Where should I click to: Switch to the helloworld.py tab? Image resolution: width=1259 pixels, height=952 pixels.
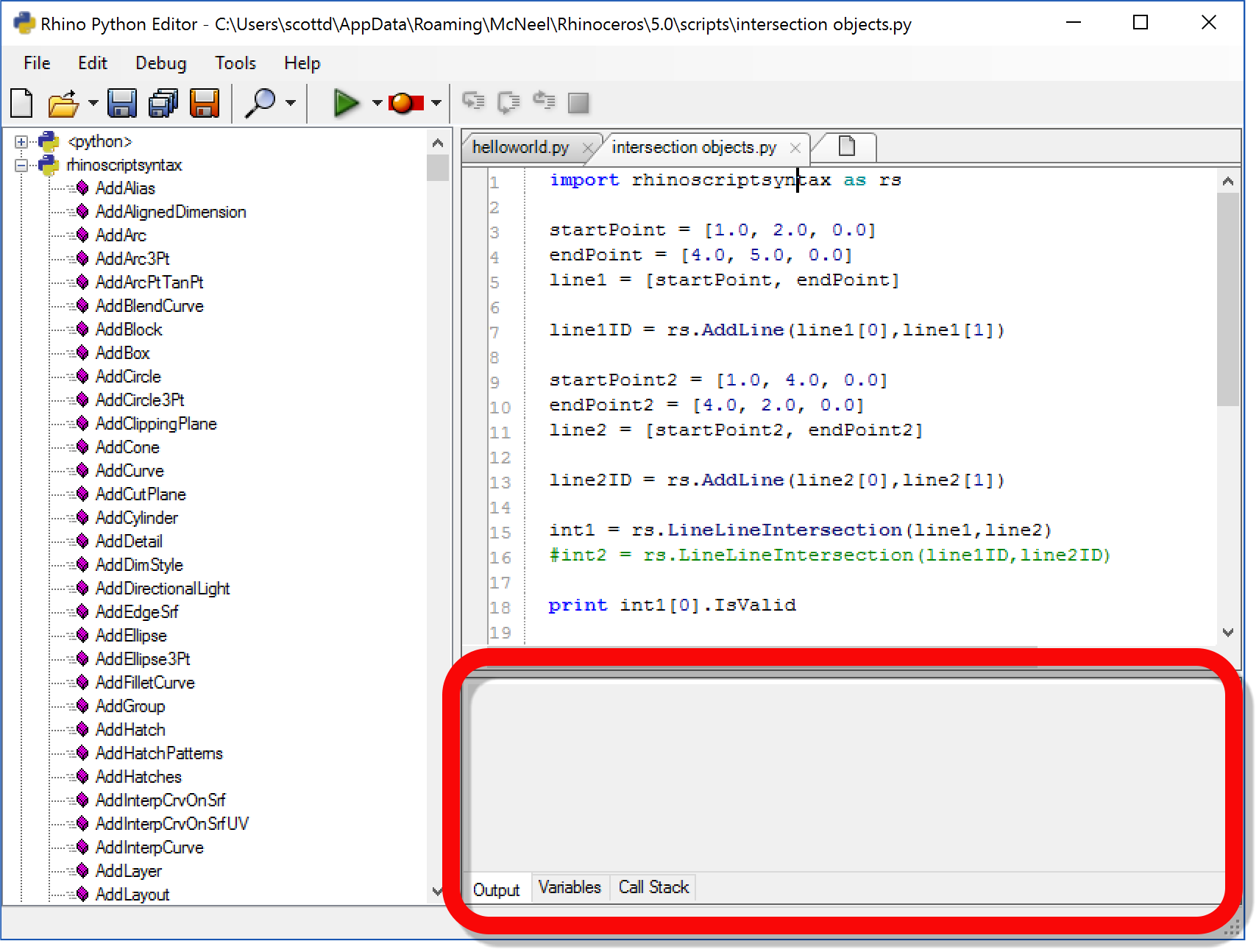[521, 147]
